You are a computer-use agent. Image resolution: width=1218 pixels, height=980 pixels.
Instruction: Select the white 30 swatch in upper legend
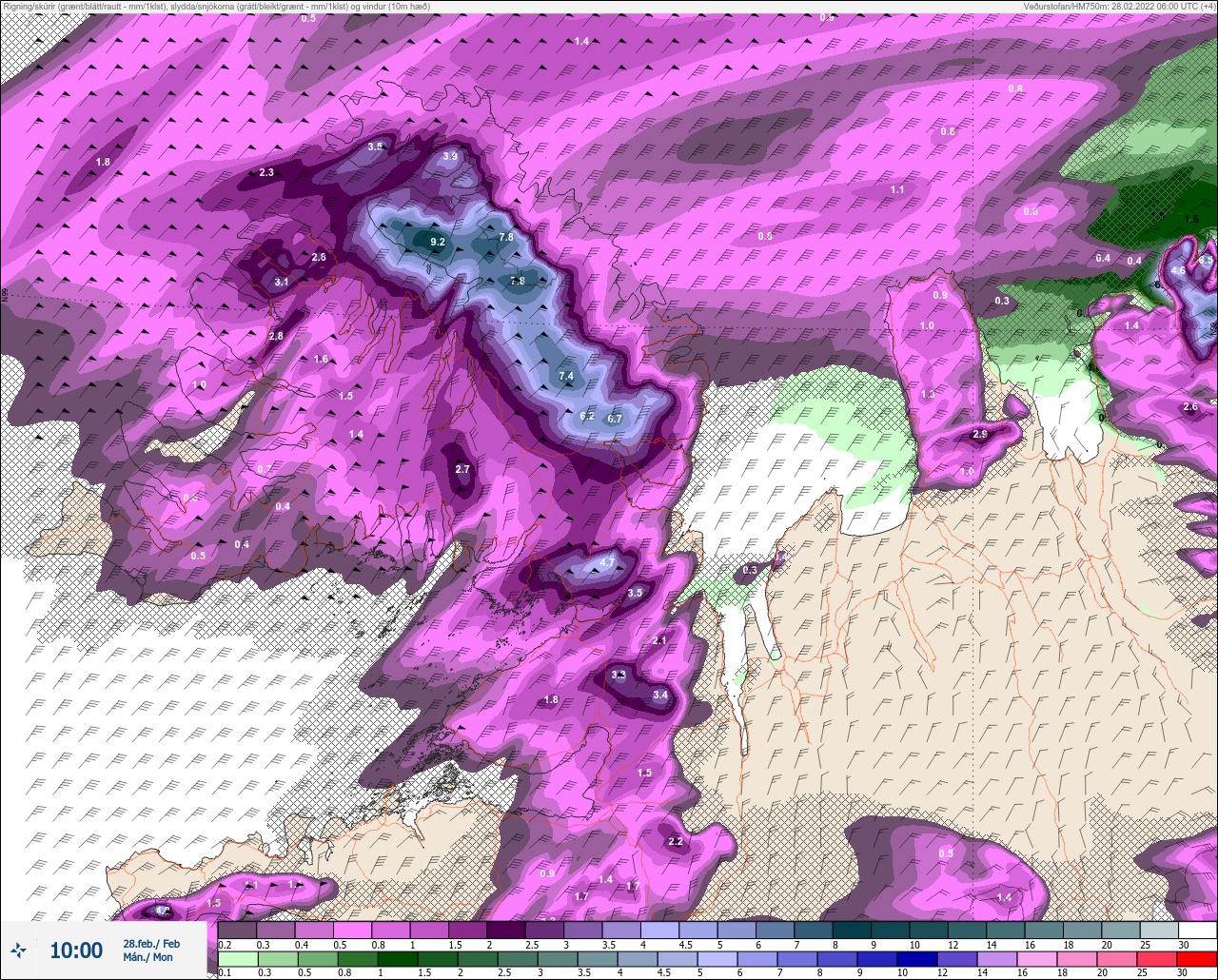[x=1197, y=930]
